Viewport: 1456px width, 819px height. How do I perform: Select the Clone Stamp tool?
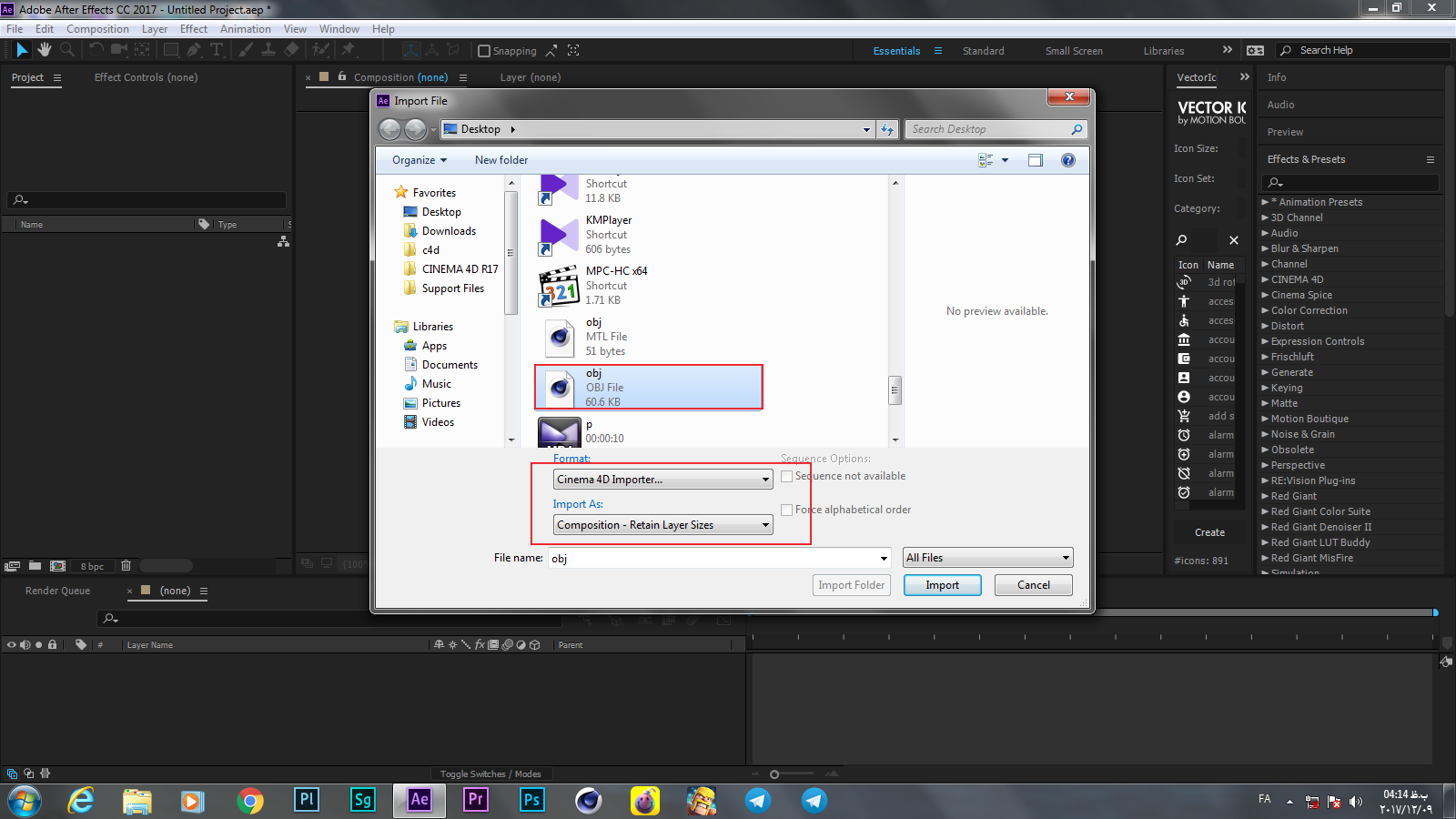(268, 50)
